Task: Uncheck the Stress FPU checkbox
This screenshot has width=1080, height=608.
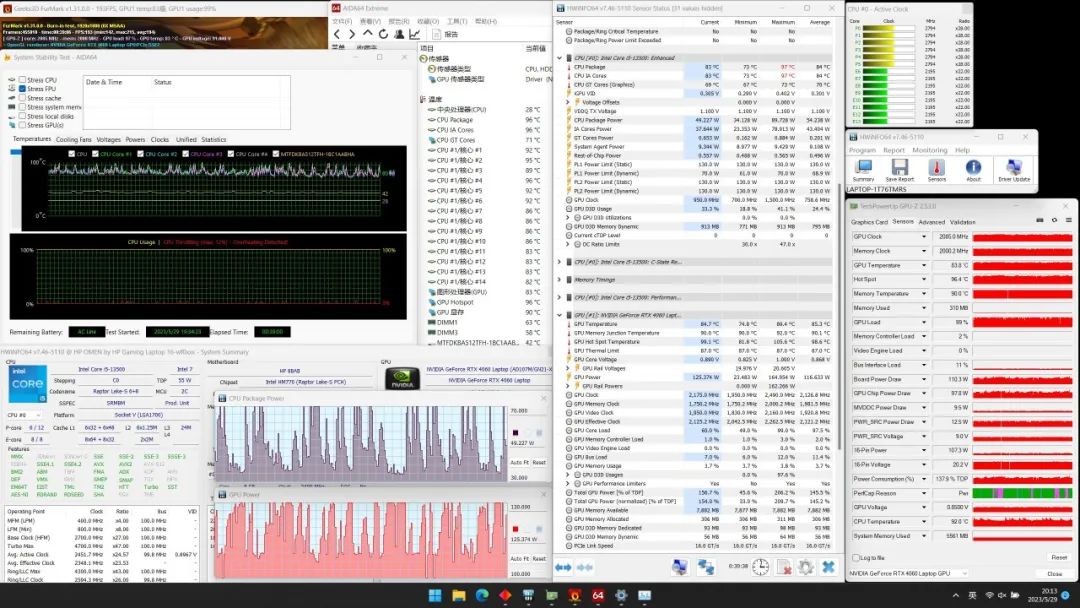Action: click(x=22, y=89)
